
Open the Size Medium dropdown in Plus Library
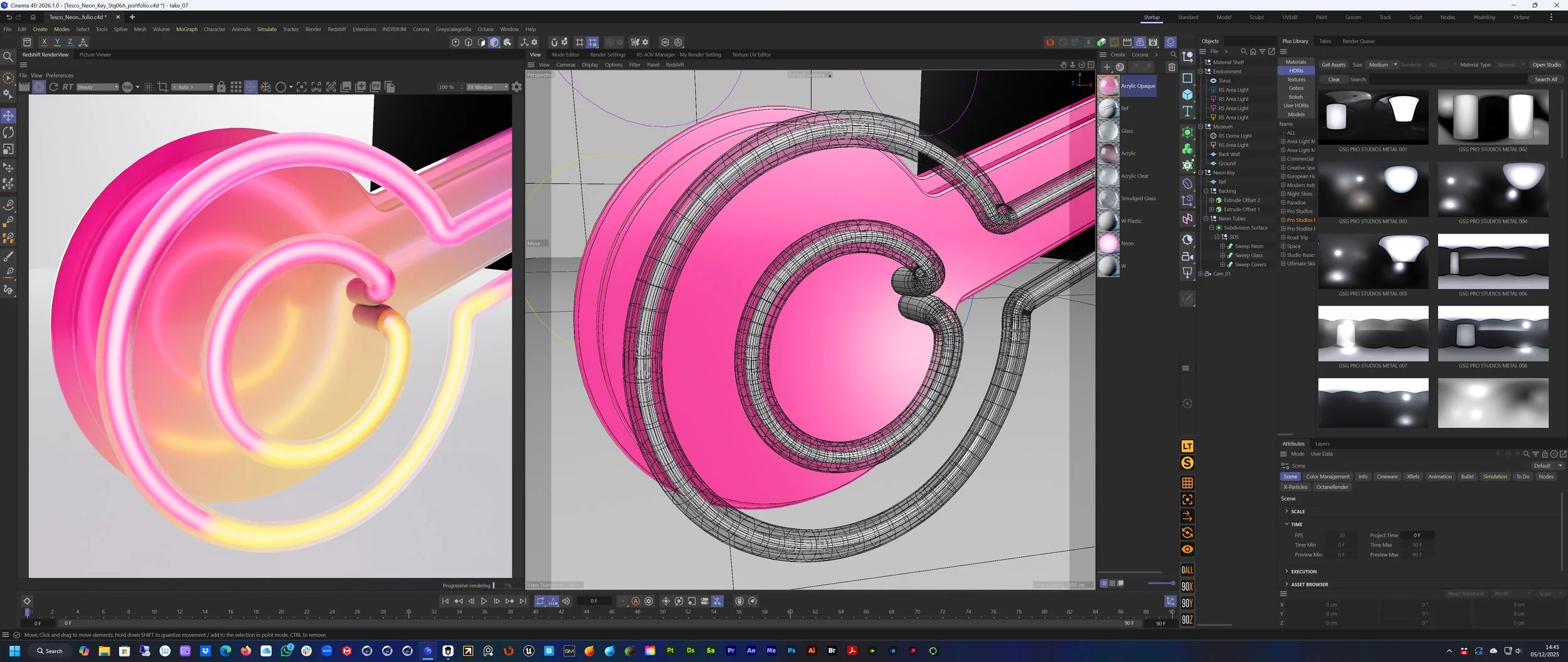(x=1382, y=65)
